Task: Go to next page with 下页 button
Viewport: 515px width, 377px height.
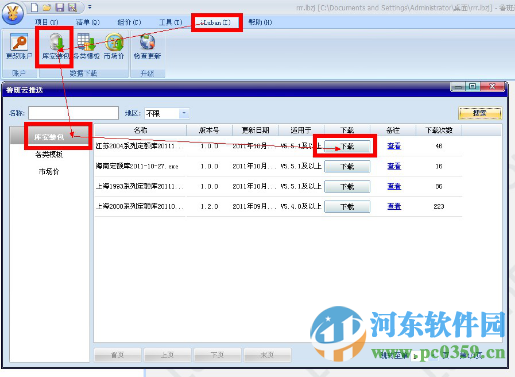Action: click(218, 355)
